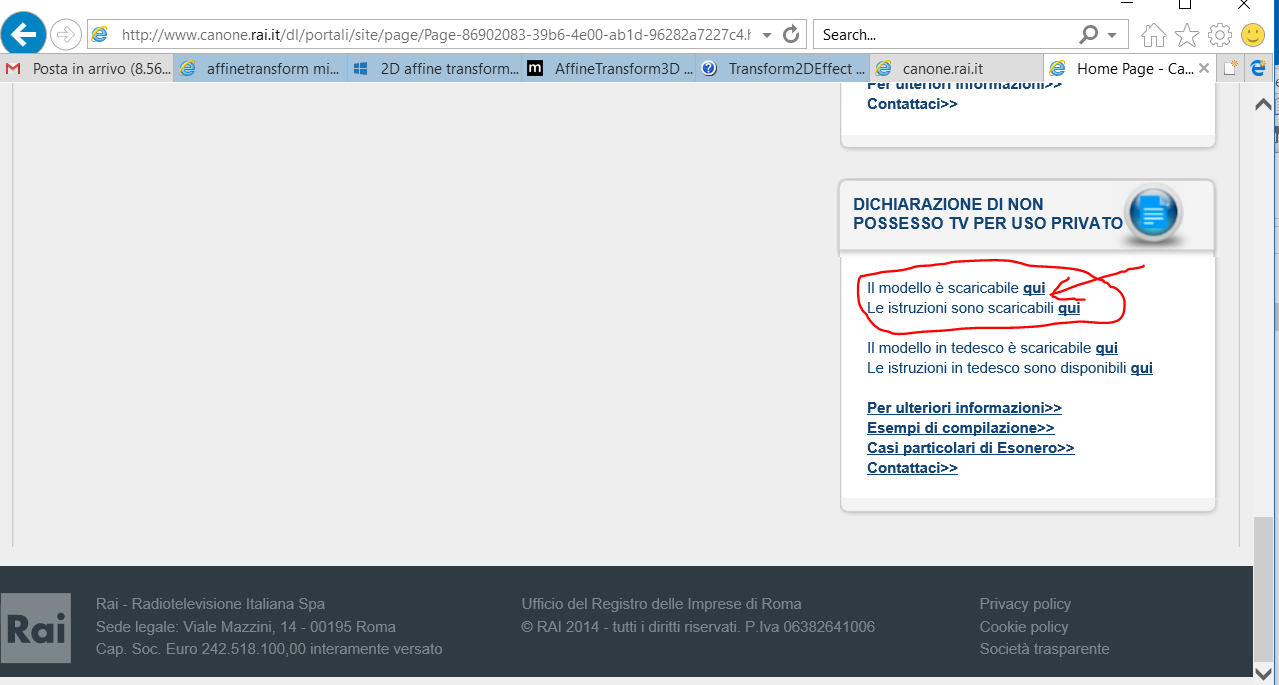Image resolution: width=1279 pixels, height=685 pixels.
Task: Switch to the canone.rai.it tab
Action: pyautogui.click(x=942, y=69)
